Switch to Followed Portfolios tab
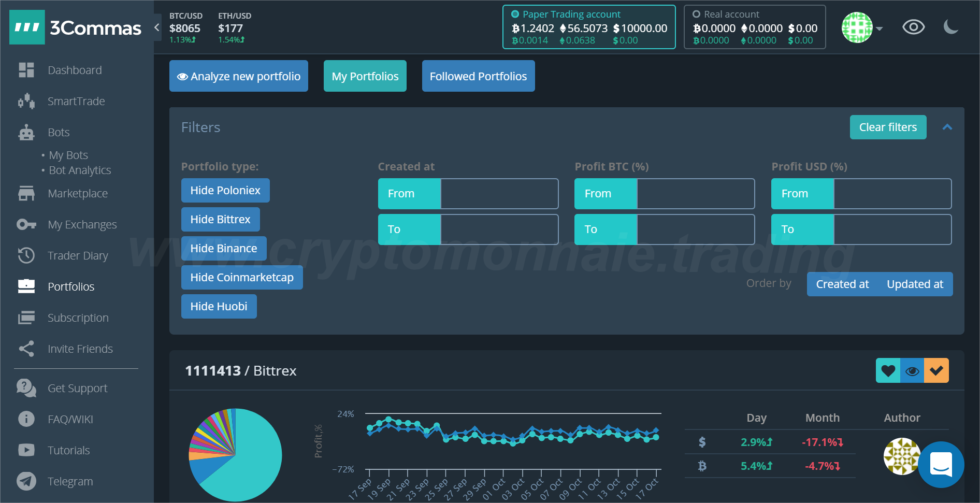 click(478, 76)
